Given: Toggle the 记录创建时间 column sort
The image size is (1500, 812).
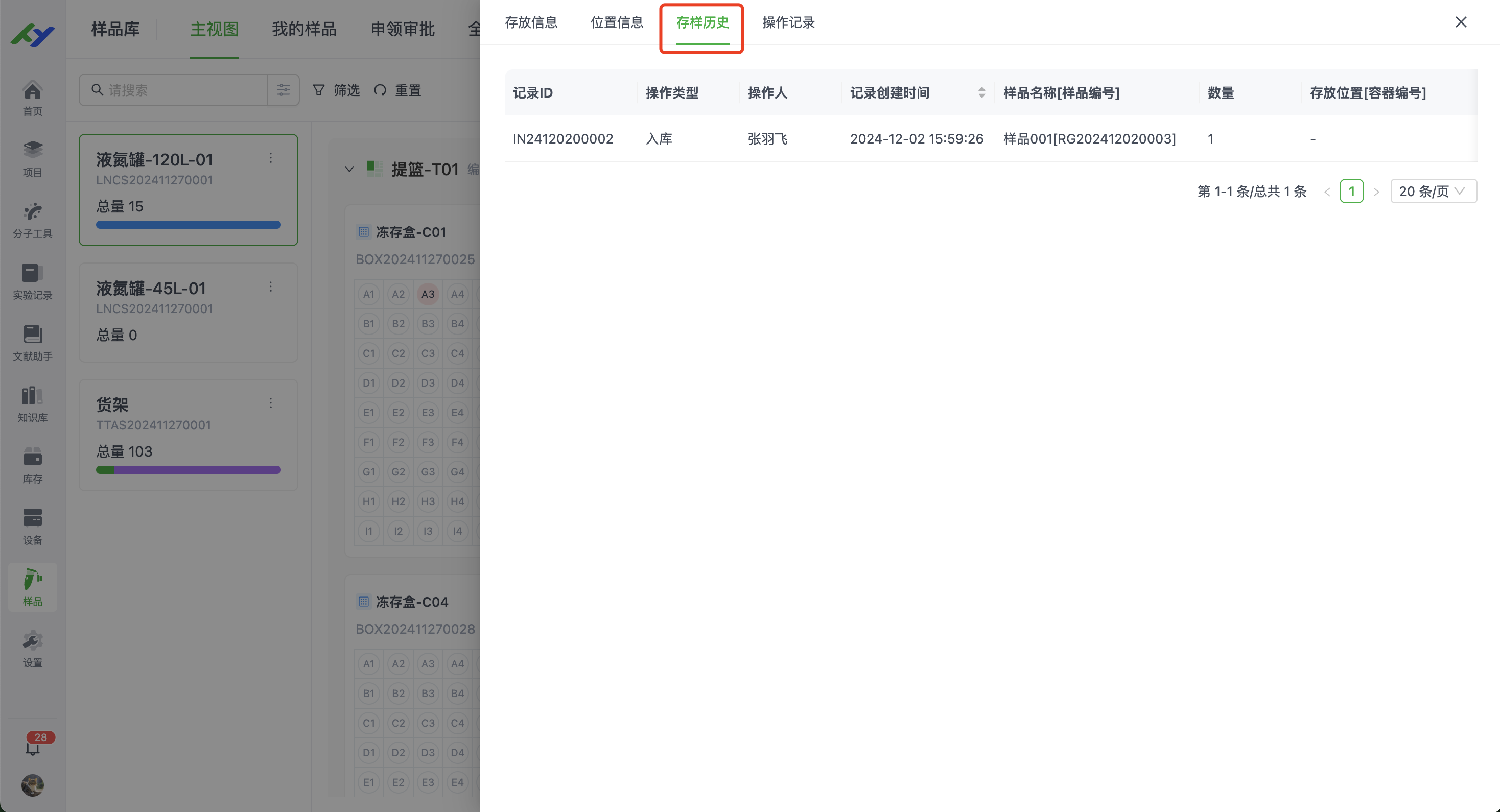Looking at the screenshot, I should pos(982,92).
